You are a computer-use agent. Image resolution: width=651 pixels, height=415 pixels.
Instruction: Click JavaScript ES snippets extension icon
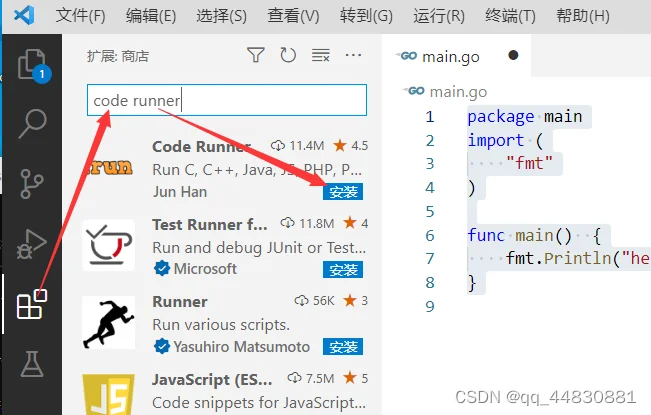(109, 394)
